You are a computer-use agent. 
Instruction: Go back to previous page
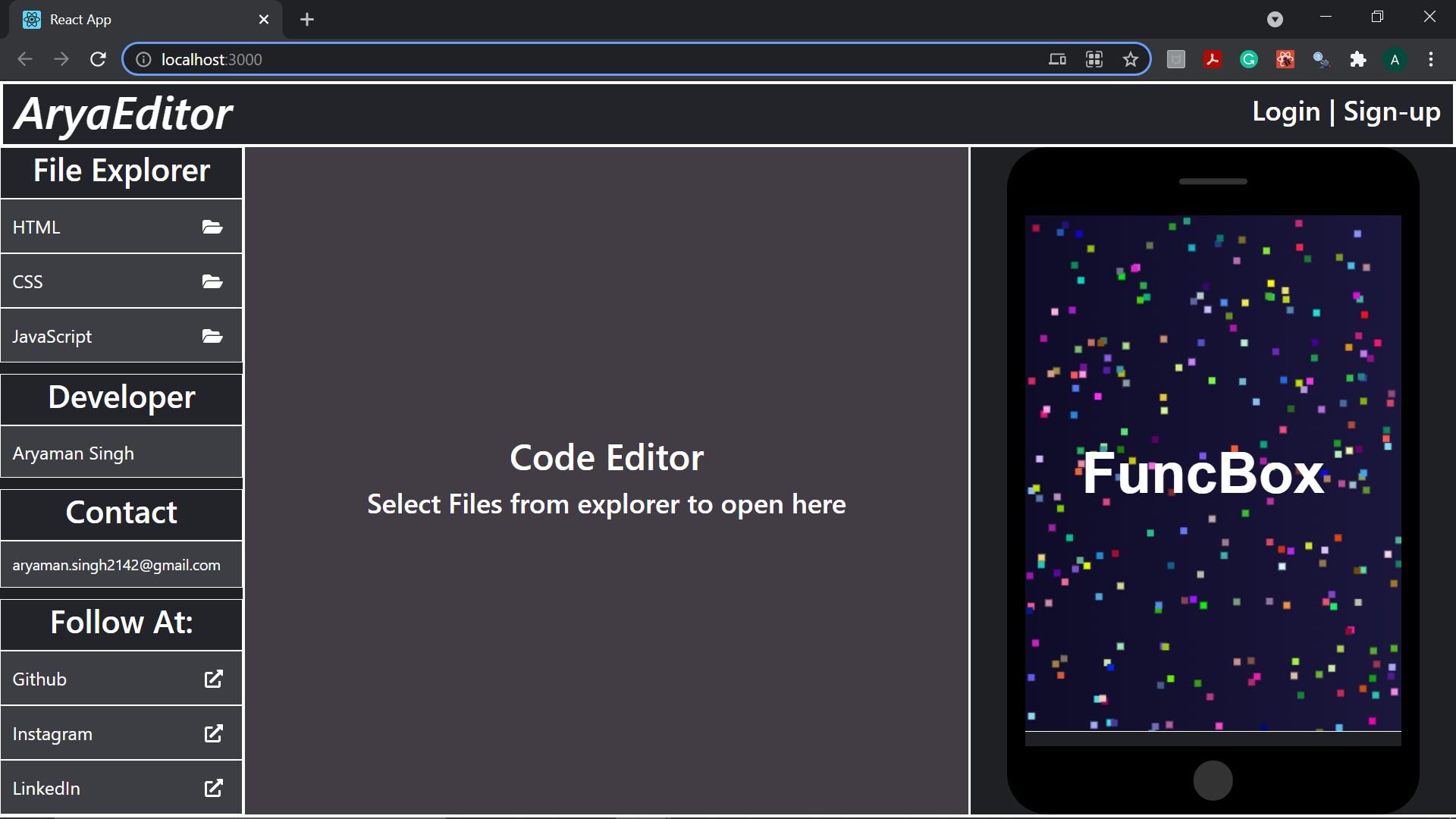(25, 59)
